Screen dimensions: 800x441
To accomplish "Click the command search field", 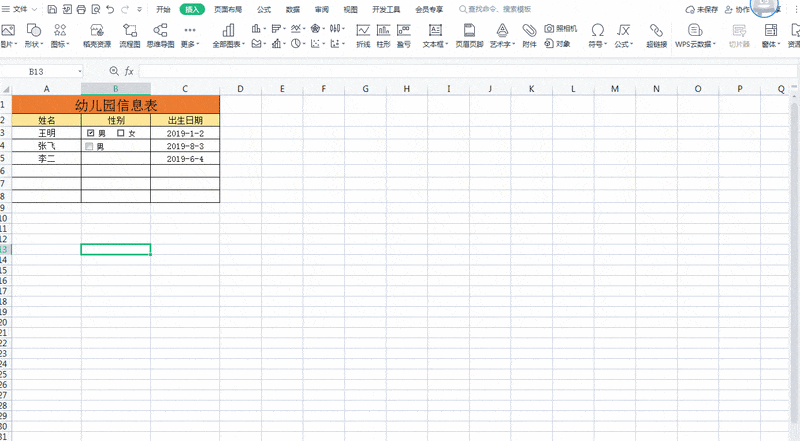I will pos(495,9).
